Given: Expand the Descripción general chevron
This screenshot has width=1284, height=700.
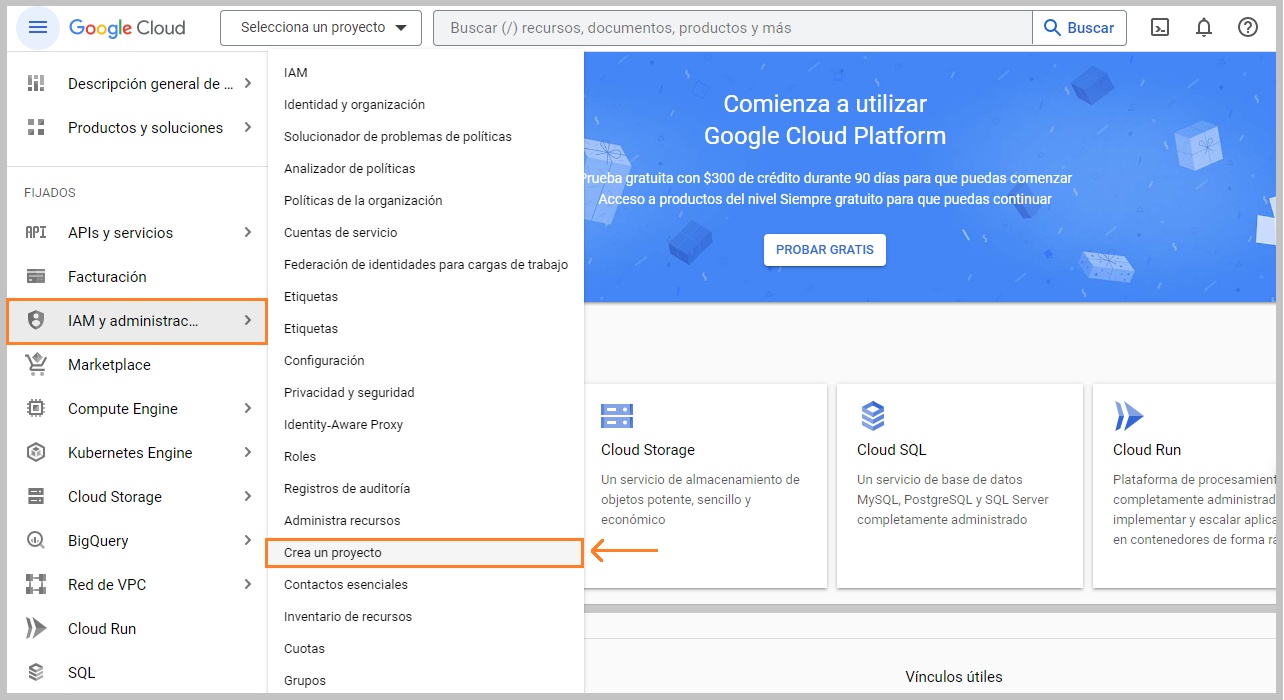Looking at the screenshot, I should coord(248,84).
